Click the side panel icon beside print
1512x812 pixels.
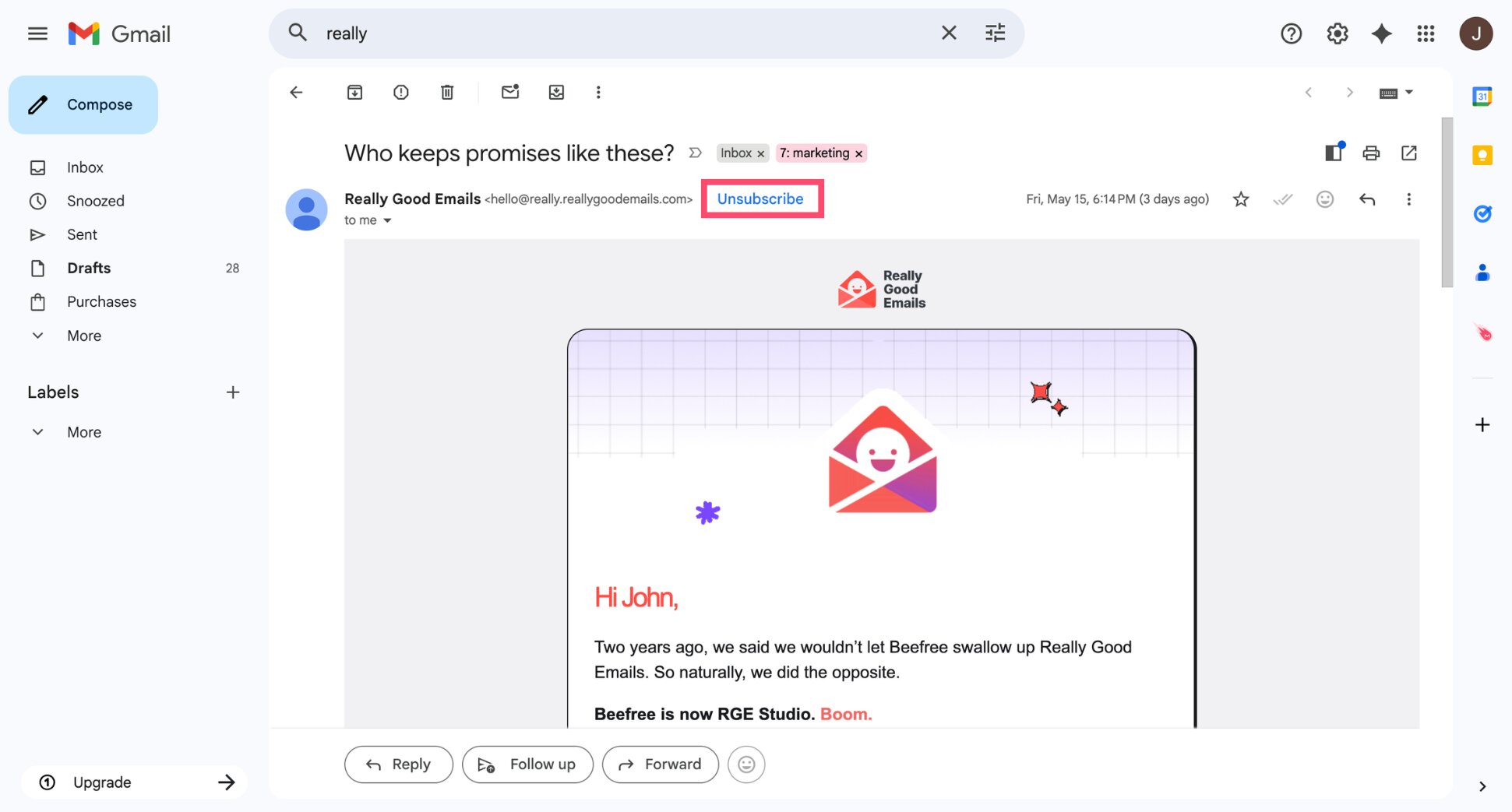[1334, 152]
